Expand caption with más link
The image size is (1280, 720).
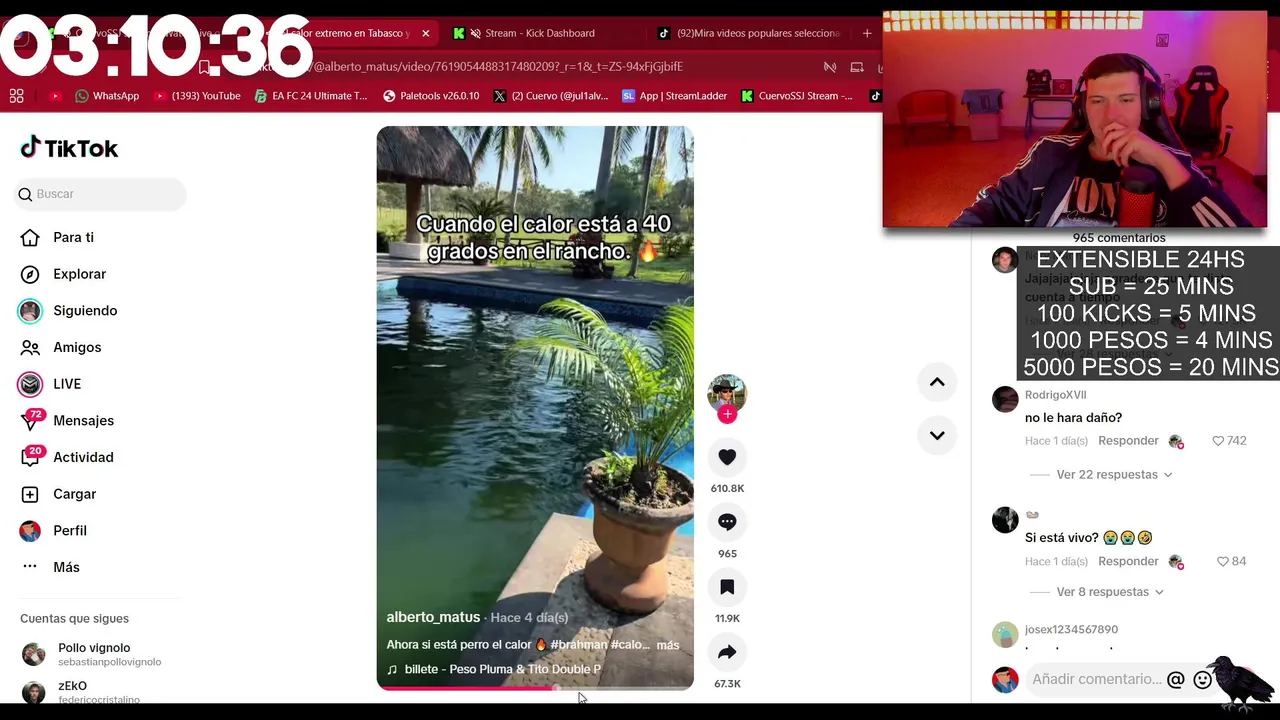pyautogui.click(x=668, y=645)
